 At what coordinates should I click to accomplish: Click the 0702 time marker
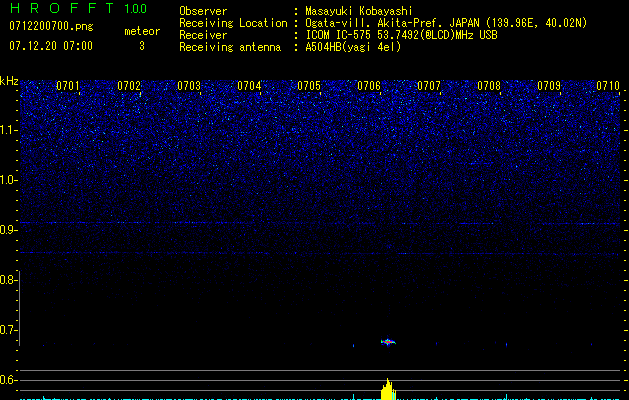click(x=129, y=86)
